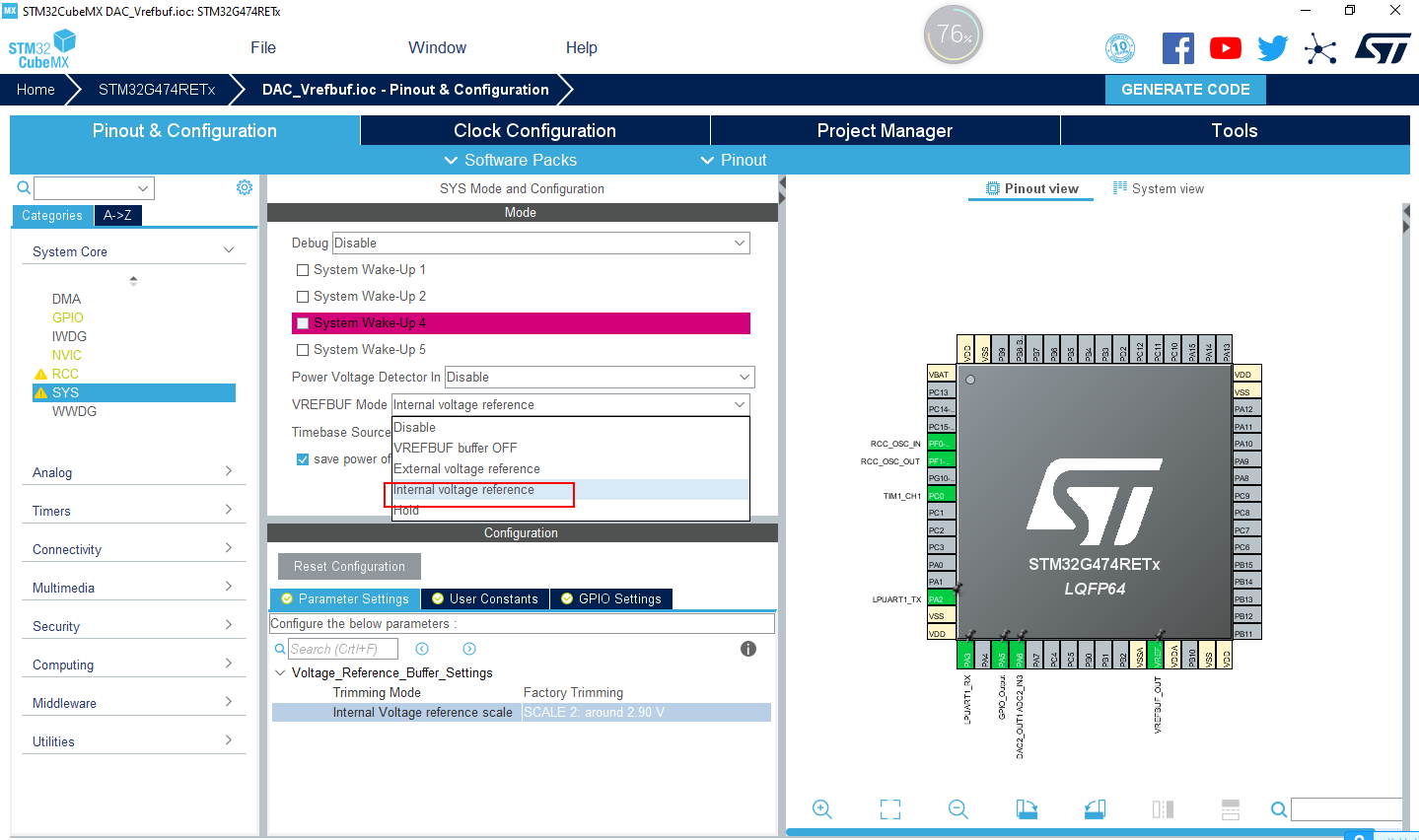The height and width of the screenshot is (840, 1419).
Task: Open the pin search magnifier in pinout toolbar
Action: tap(1277, 808)
